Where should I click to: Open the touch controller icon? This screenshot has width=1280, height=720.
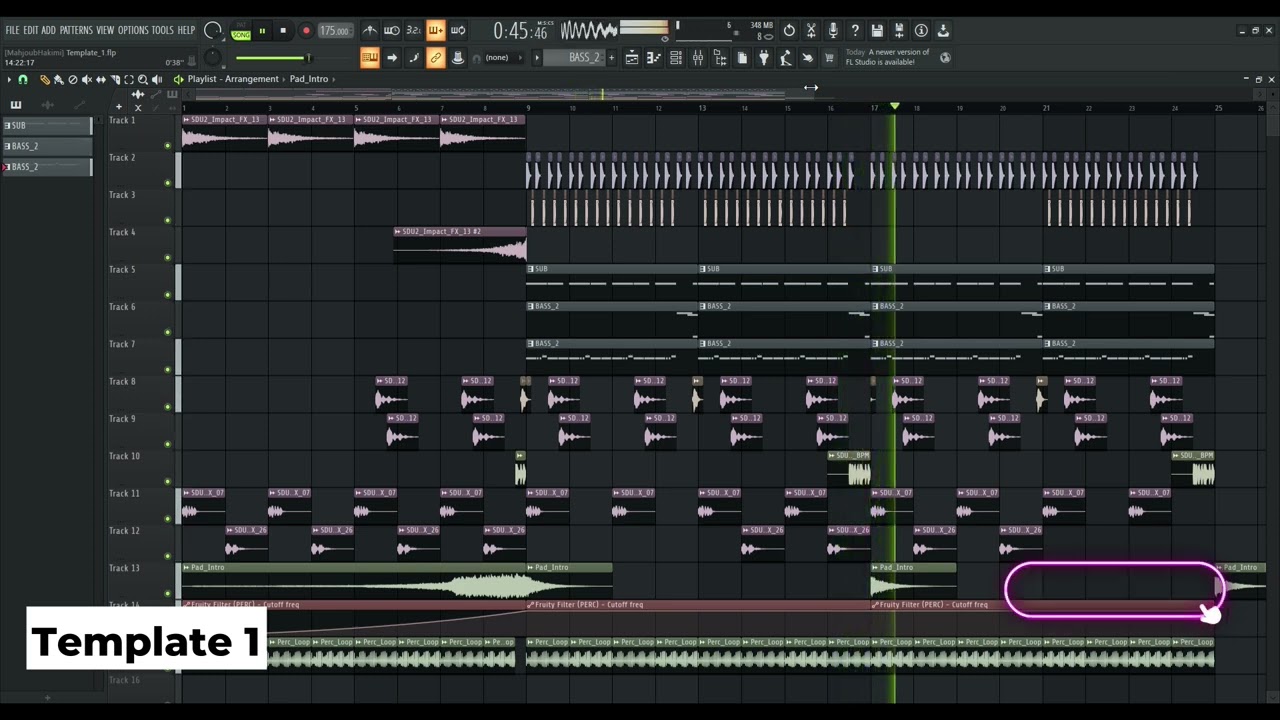click(x=808, y=58)
